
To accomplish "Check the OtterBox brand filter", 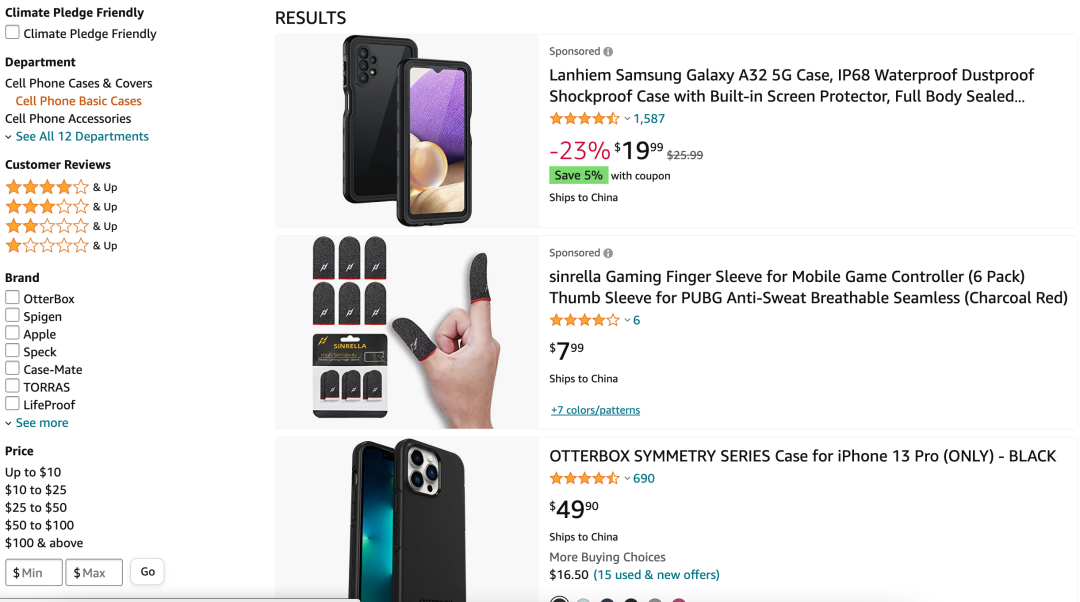I will (x=13, y=298).
